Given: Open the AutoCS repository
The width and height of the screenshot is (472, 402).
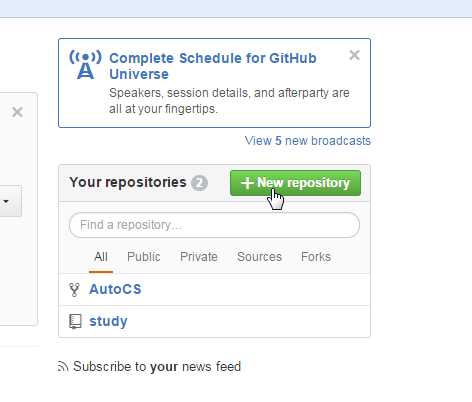Looking at the screenshot, I should pyautogui.click(x=115, y=289).
